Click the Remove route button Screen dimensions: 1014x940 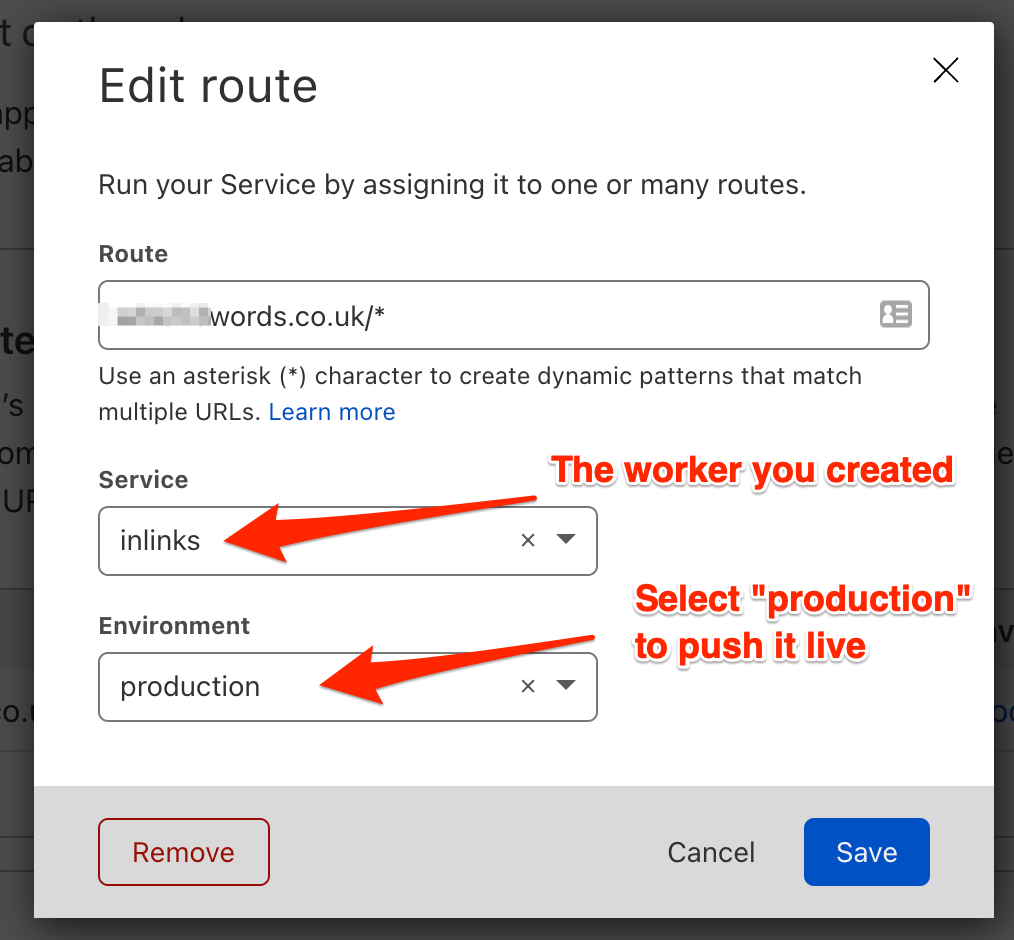[184, 852]
